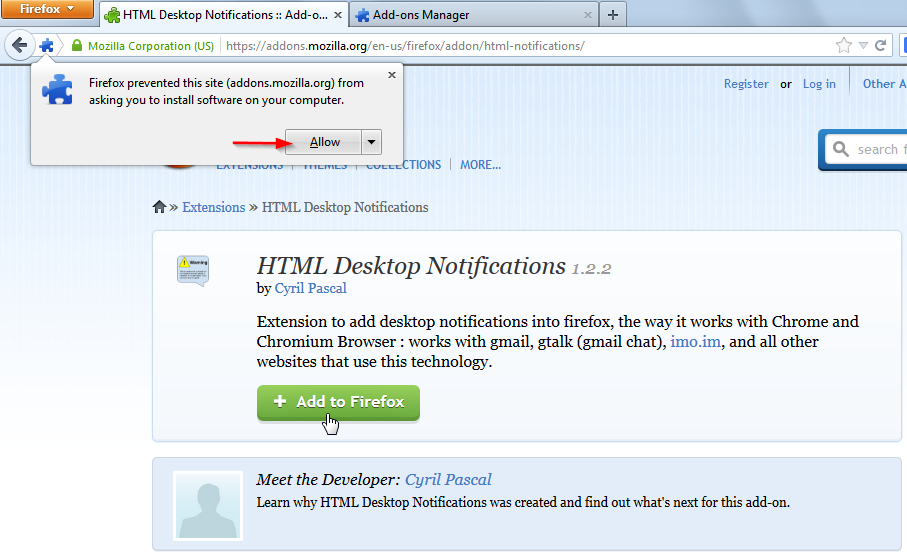Viewport: 907px width, 552px height.
Task: Click Cyril Pascal in Meet the Developer
Action: (448, 480)
